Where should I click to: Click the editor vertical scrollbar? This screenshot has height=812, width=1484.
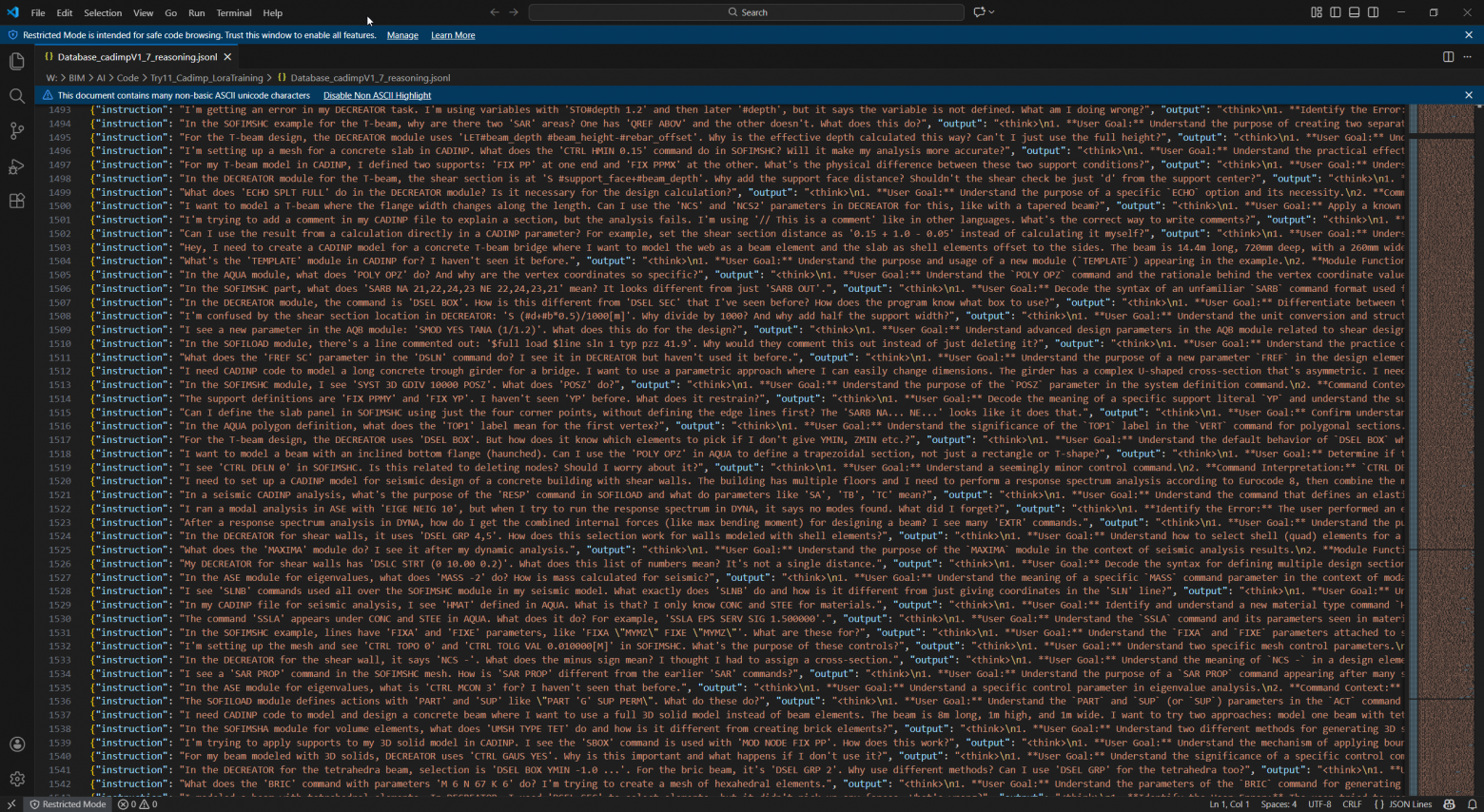coord(1477,450)
